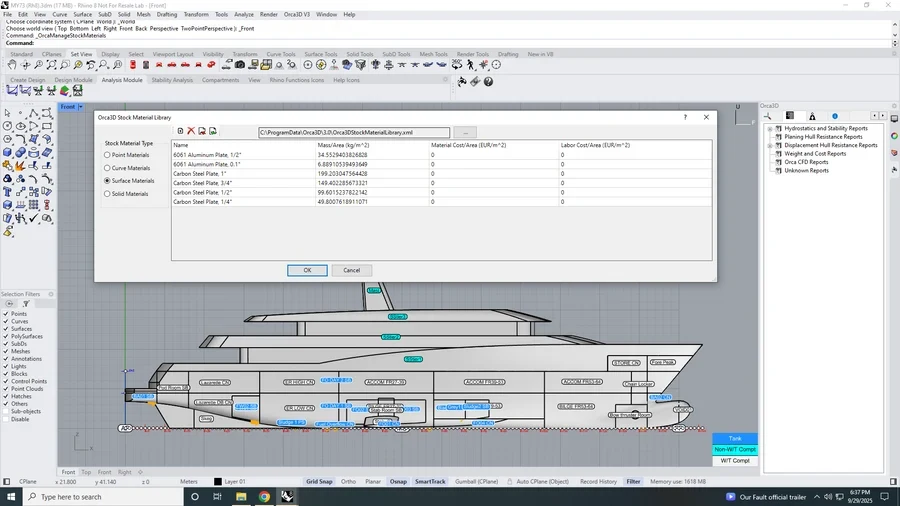Switch to the Compartments toolbar tab

pos(220,80)
